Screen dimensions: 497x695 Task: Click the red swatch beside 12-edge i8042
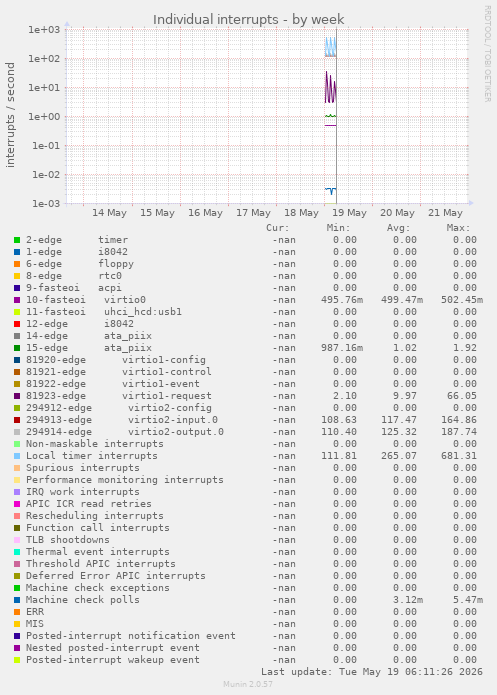click(x=17, y=324)
